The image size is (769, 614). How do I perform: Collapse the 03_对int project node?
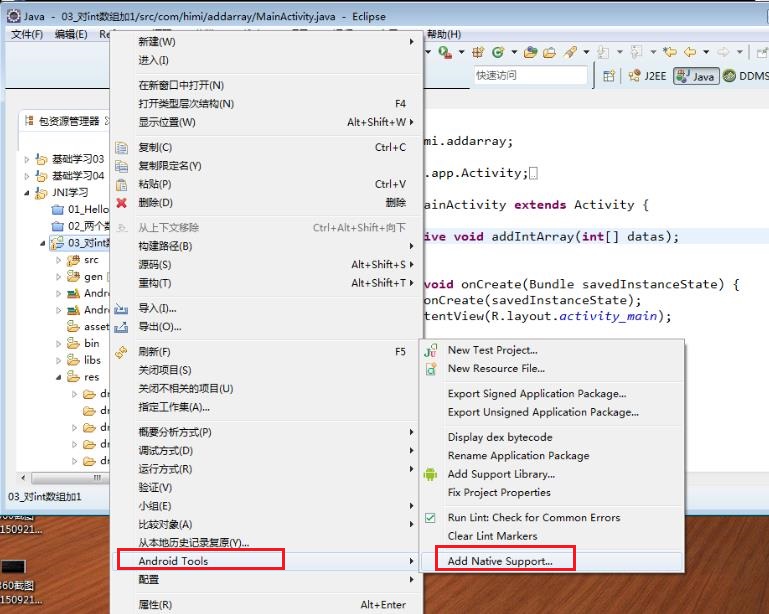pyautogui.click(x=43, y=243)
